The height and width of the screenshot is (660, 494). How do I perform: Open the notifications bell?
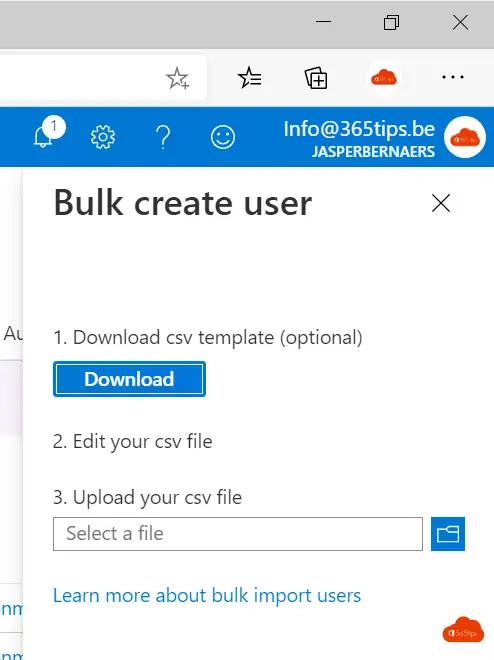tap(47, 134)
